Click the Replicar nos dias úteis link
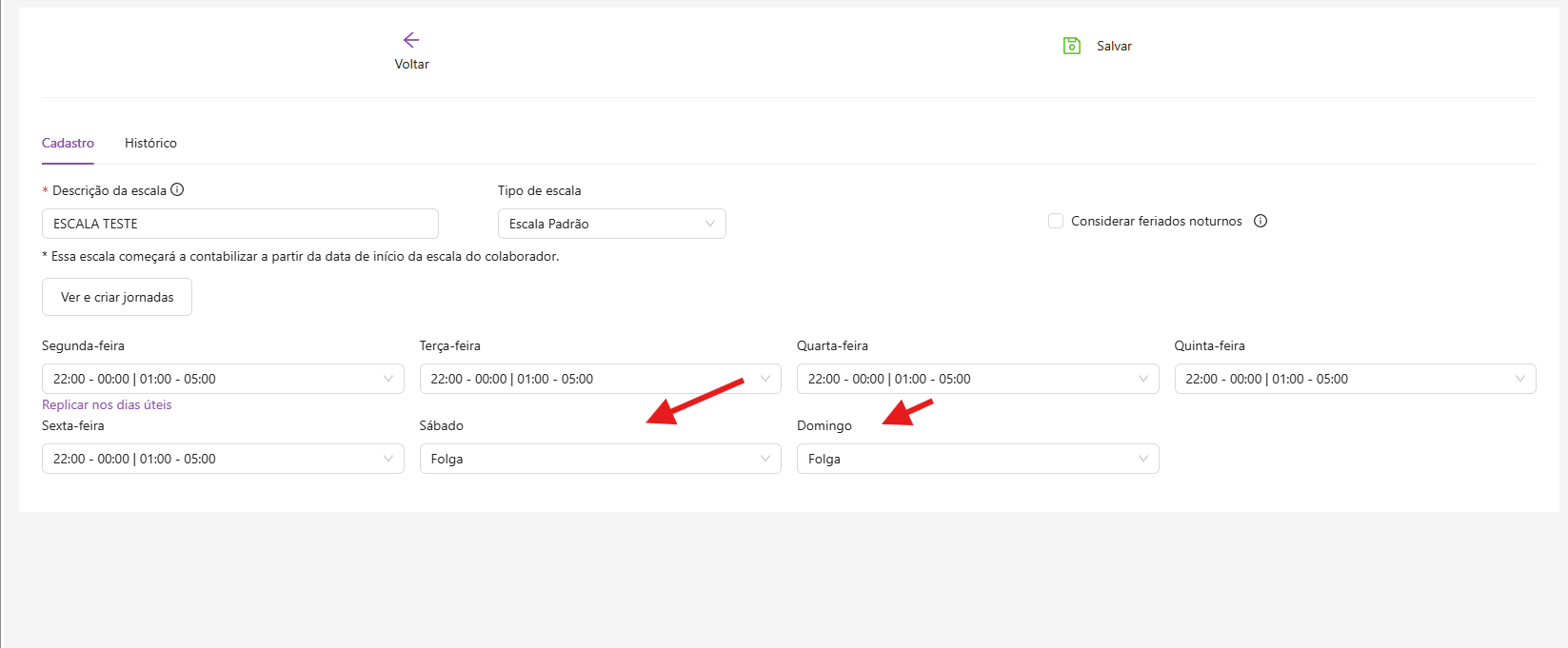The image size is (1568, 648). pyautogui.click(x=107, y=404)
